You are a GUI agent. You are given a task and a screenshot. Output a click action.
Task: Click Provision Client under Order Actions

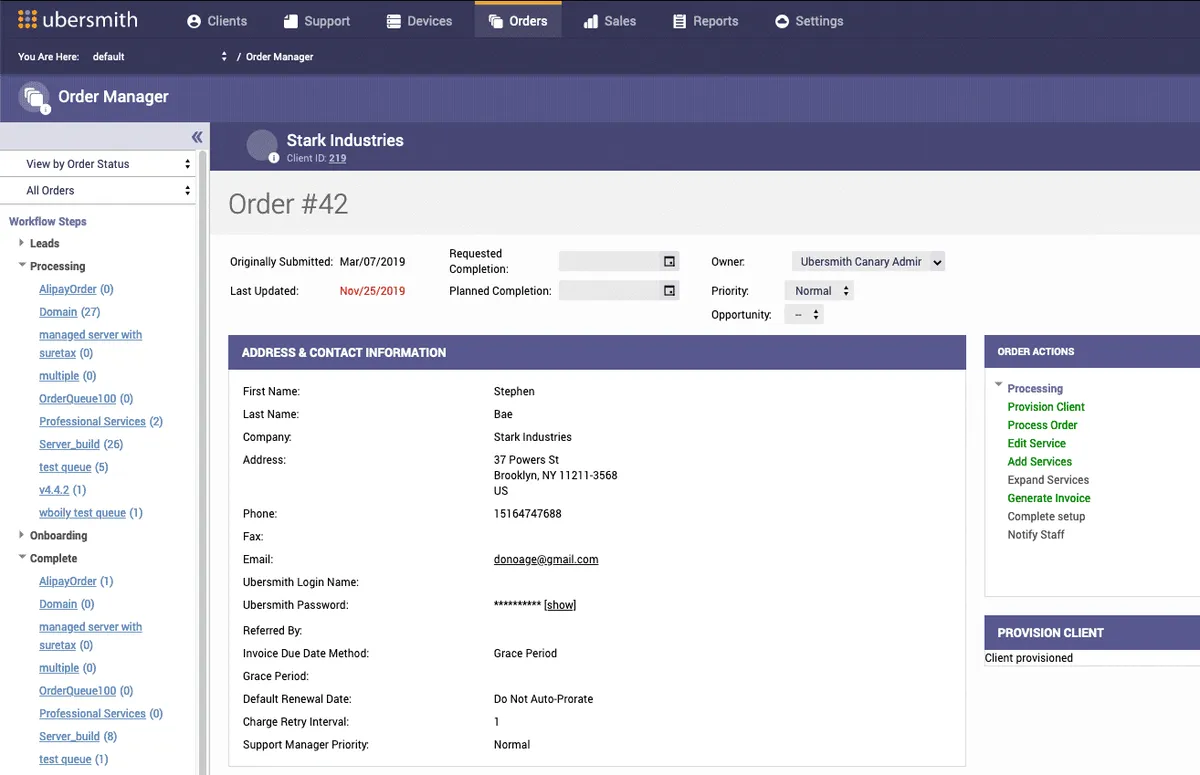point(1045,406)
